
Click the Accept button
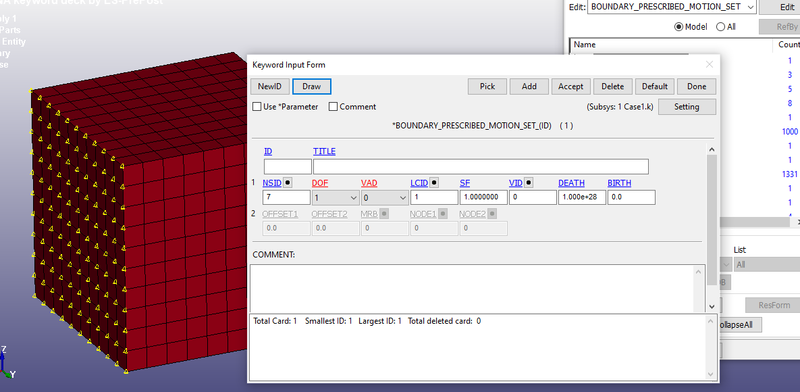click(x=570, y=86)
